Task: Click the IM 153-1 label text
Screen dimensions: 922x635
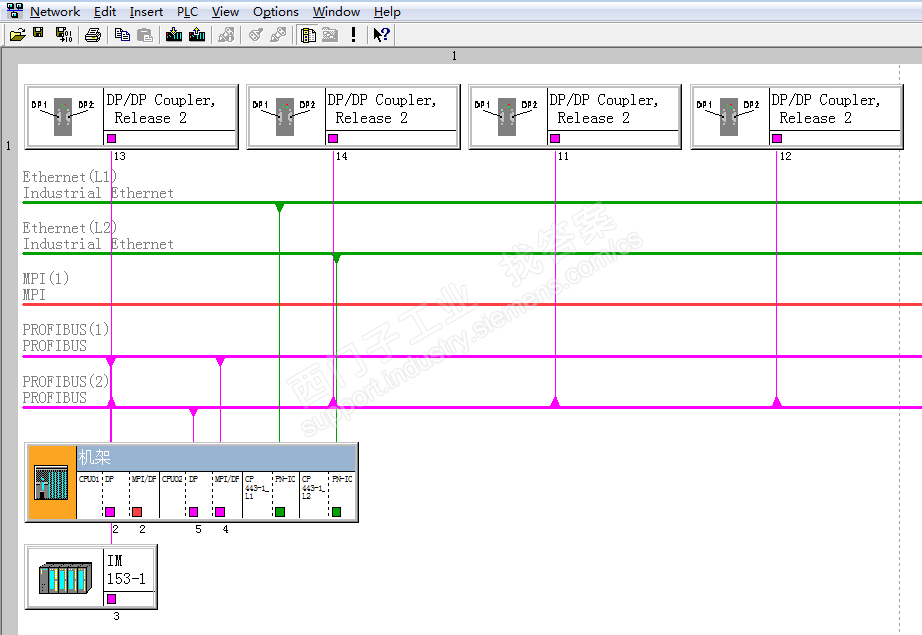Action: [126, 570]
